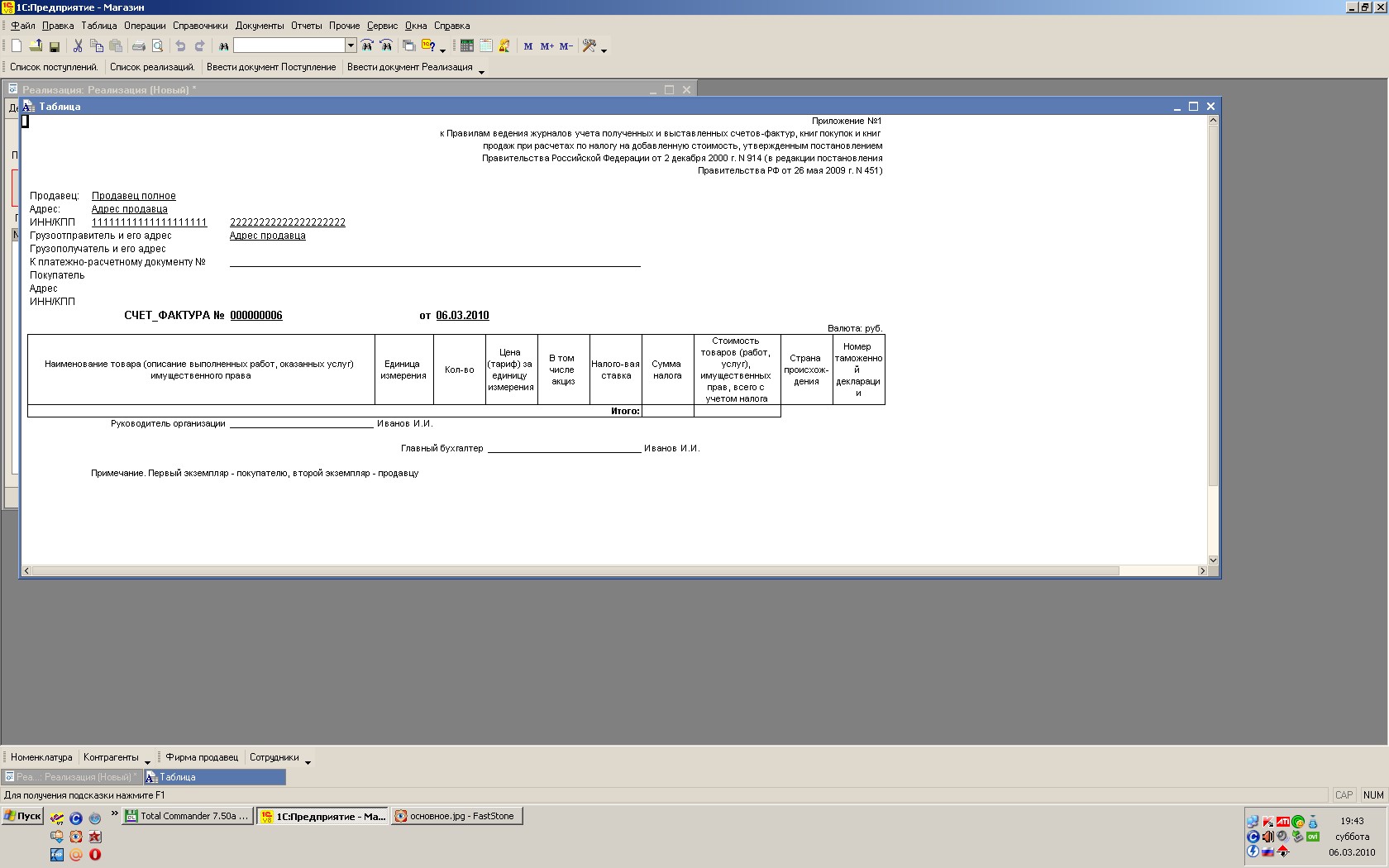Expand document commands toolbar overflow arrow
Screen dimensions: 1389x868
tap(481, 72)
